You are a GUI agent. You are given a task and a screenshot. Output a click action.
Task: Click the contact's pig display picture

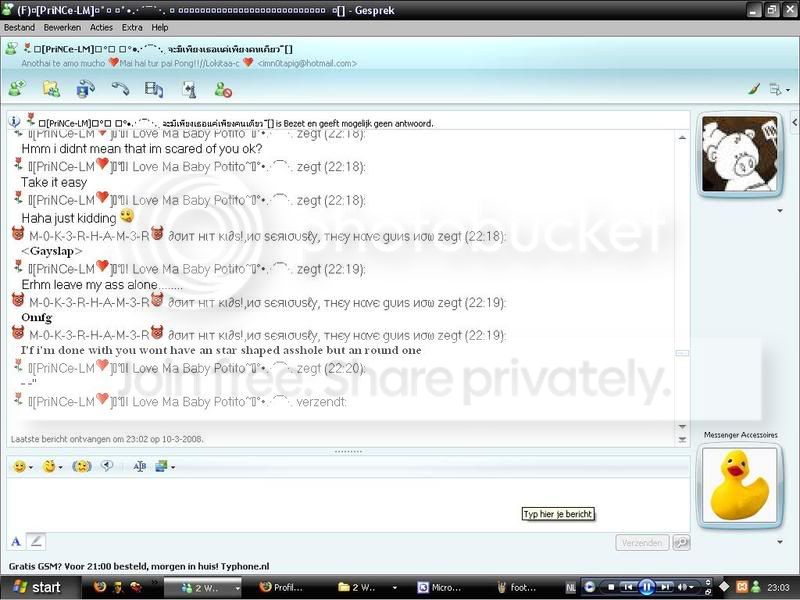[740, 154]
